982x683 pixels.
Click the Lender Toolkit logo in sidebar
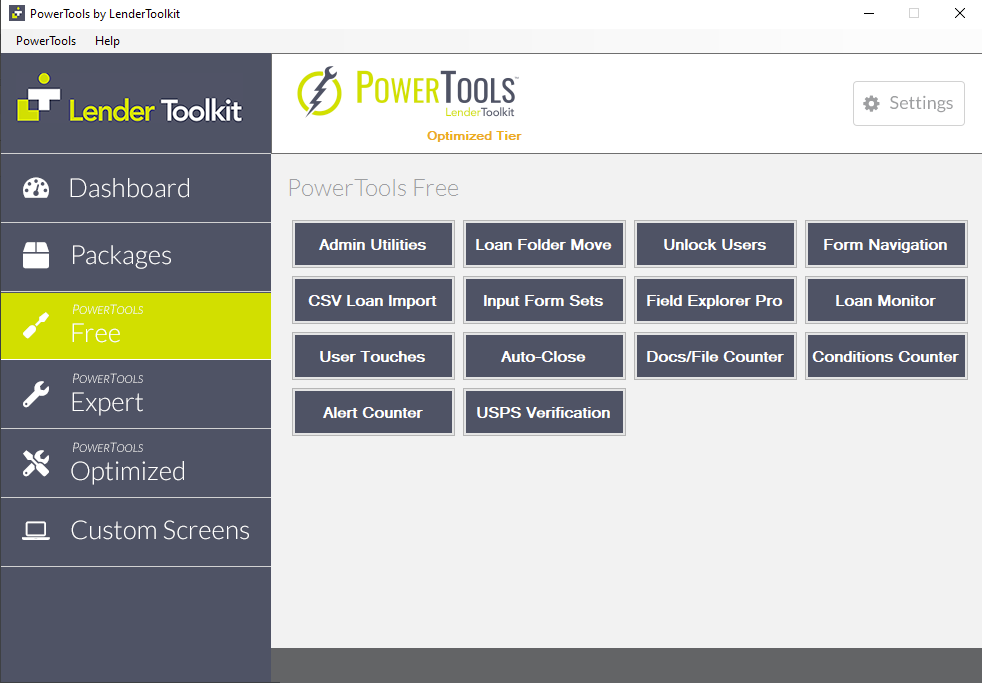pos(130,101)
